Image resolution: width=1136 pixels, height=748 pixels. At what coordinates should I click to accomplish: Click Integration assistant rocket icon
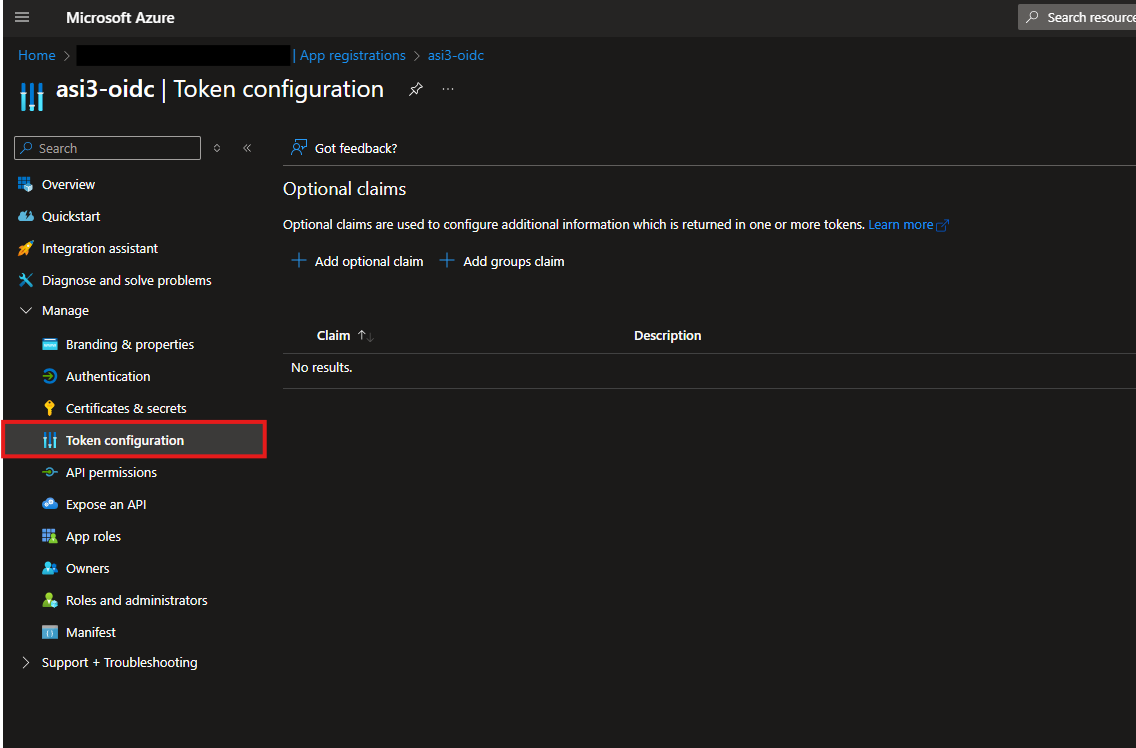point(25,249)
